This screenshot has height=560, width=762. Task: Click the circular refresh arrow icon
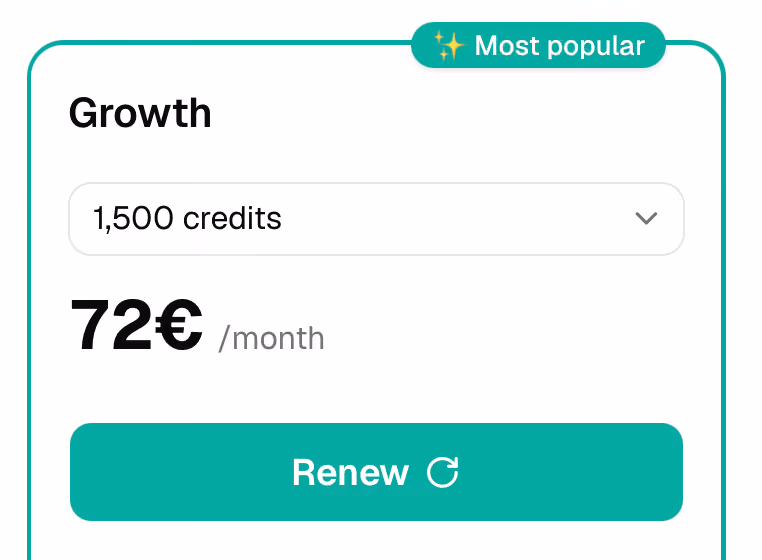pyautogui.click(x=443, y=472)
